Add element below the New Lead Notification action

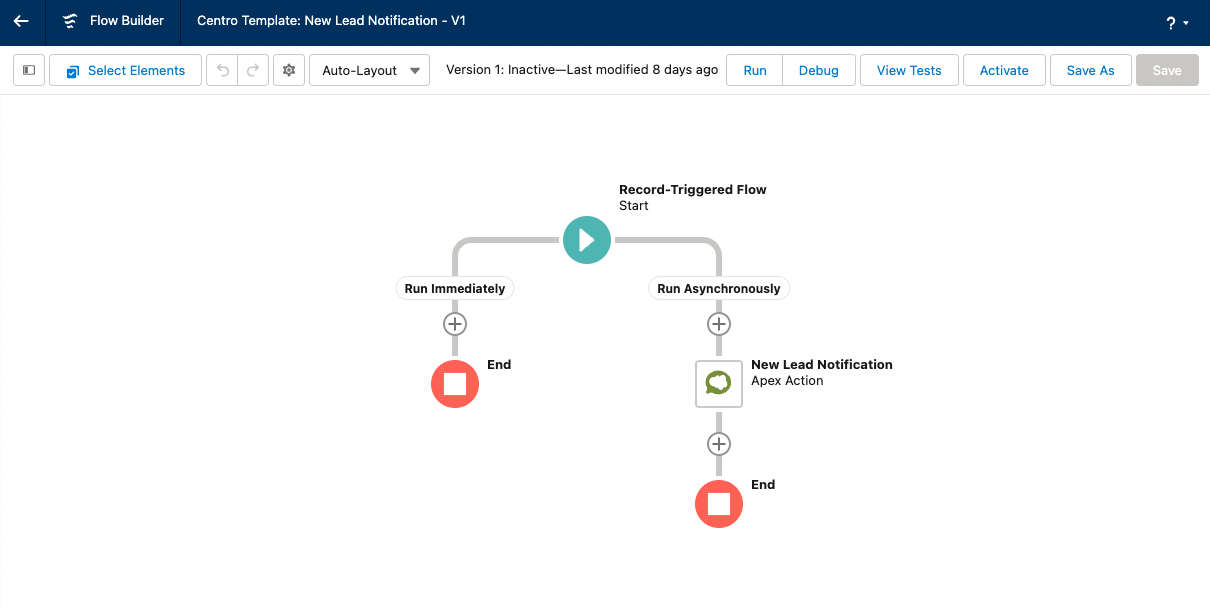tap(718, 443)
